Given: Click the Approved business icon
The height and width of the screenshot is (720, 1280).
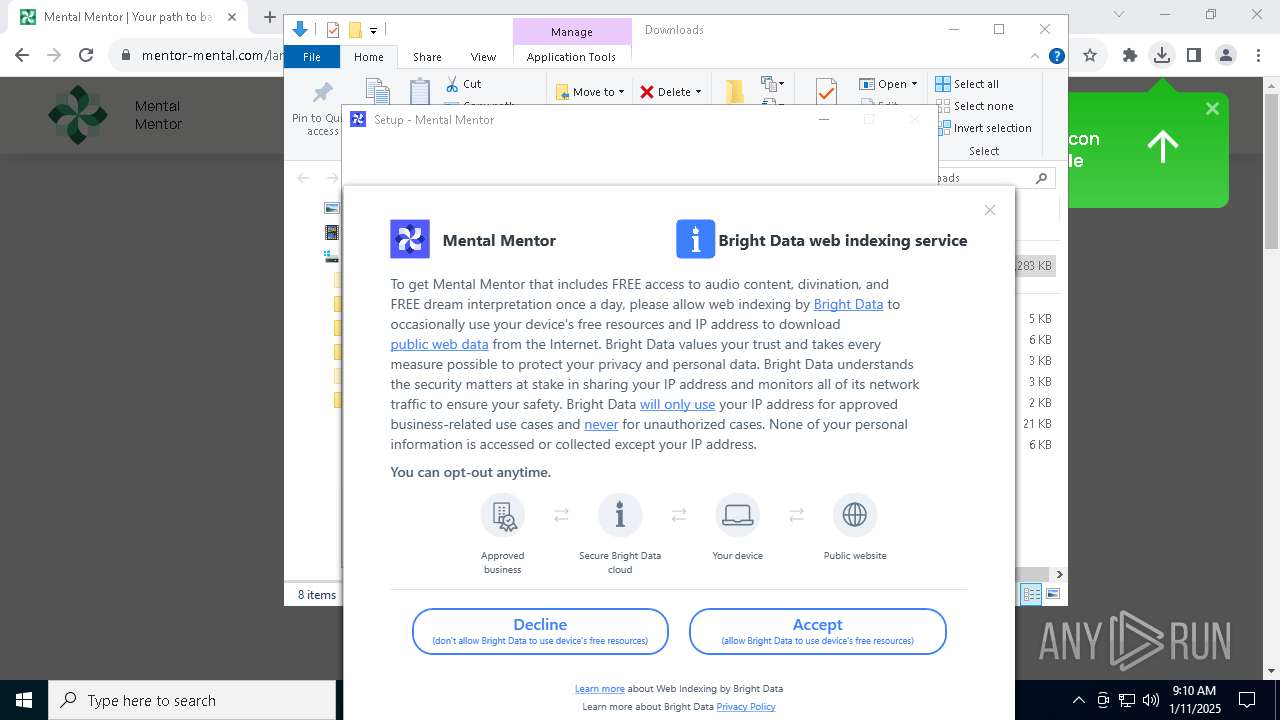Looking at the screenshot, I should point(502,515).
